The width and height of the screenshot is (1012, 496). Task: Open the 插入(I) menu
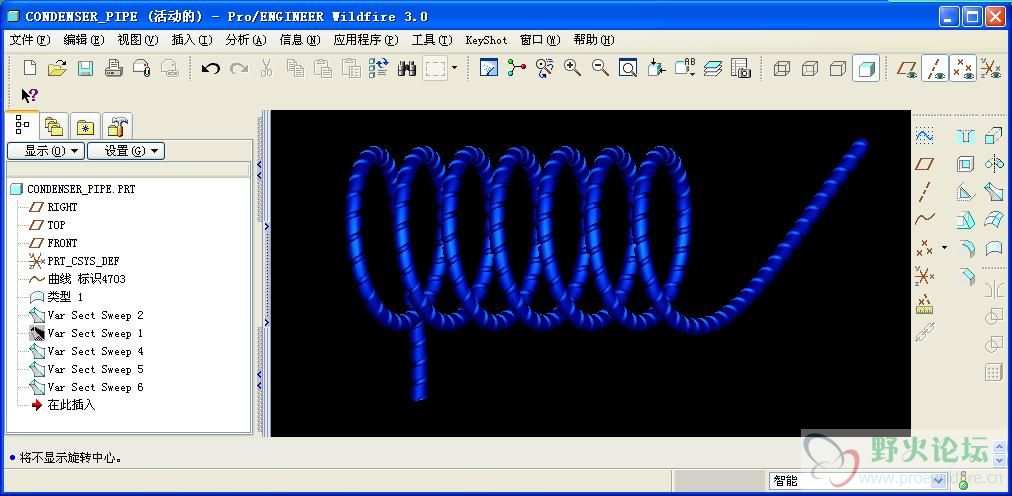pyautogui.click(x=192, y=40)
